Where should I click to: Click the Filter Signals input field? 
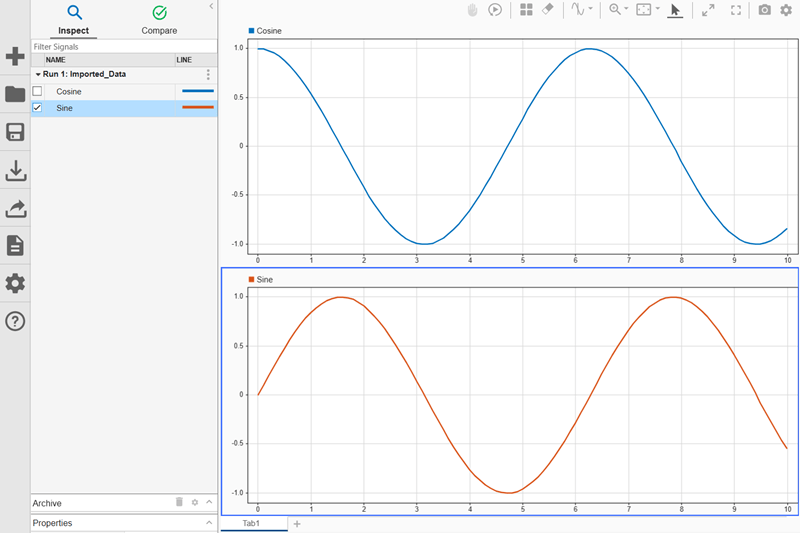(124, 46)
